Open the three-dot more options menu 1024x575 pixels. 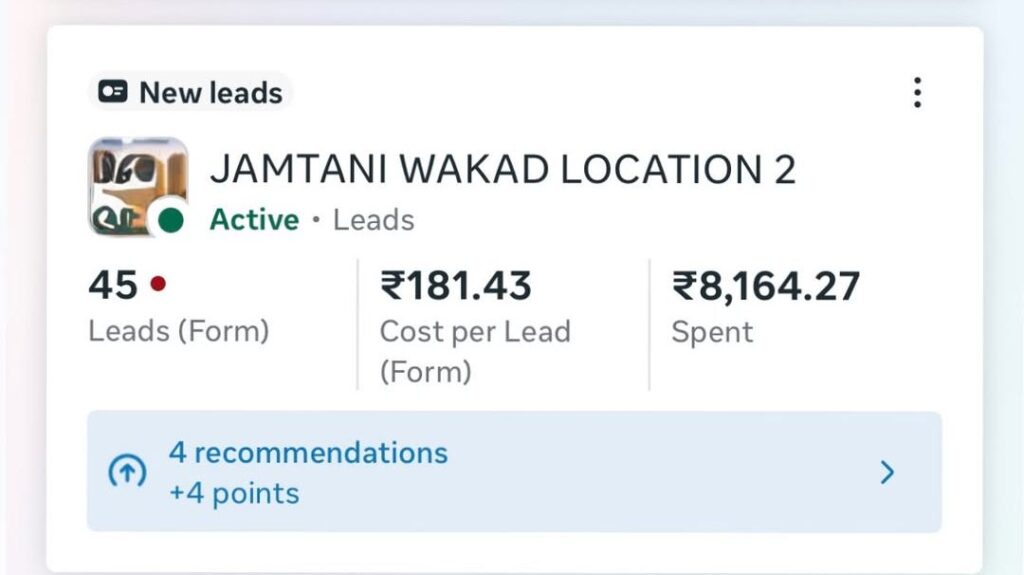coord(917,92)
